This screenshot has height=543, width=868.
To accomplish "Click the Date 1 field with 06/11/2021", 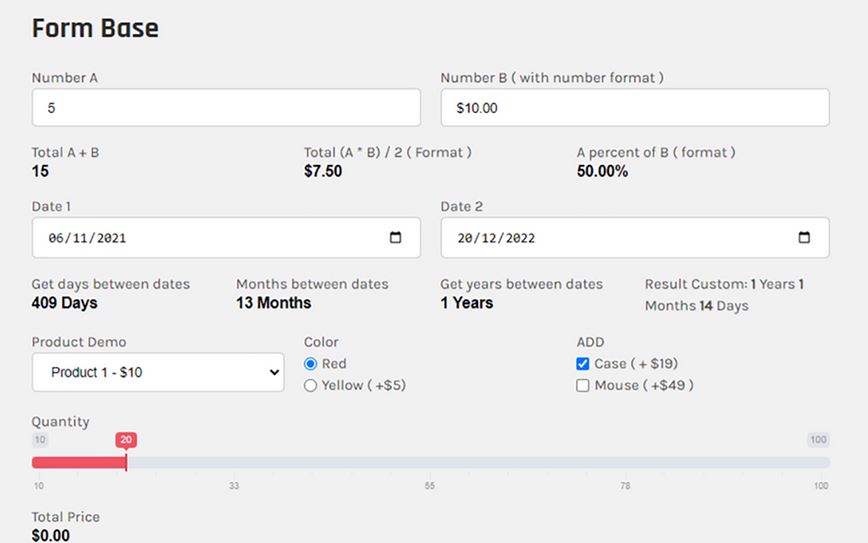I will click(226, 237).
